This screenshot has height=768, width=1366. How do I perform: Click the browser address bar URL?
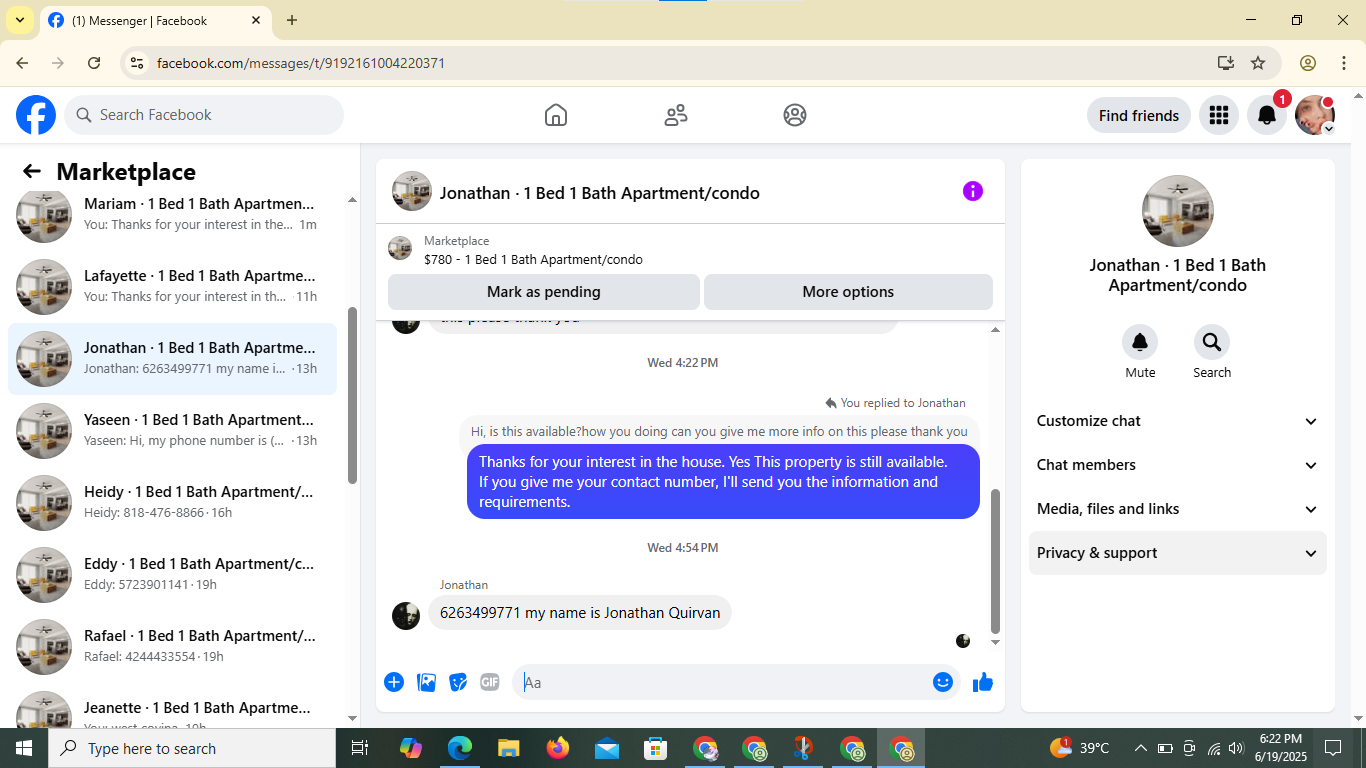(x=301, y=63)
